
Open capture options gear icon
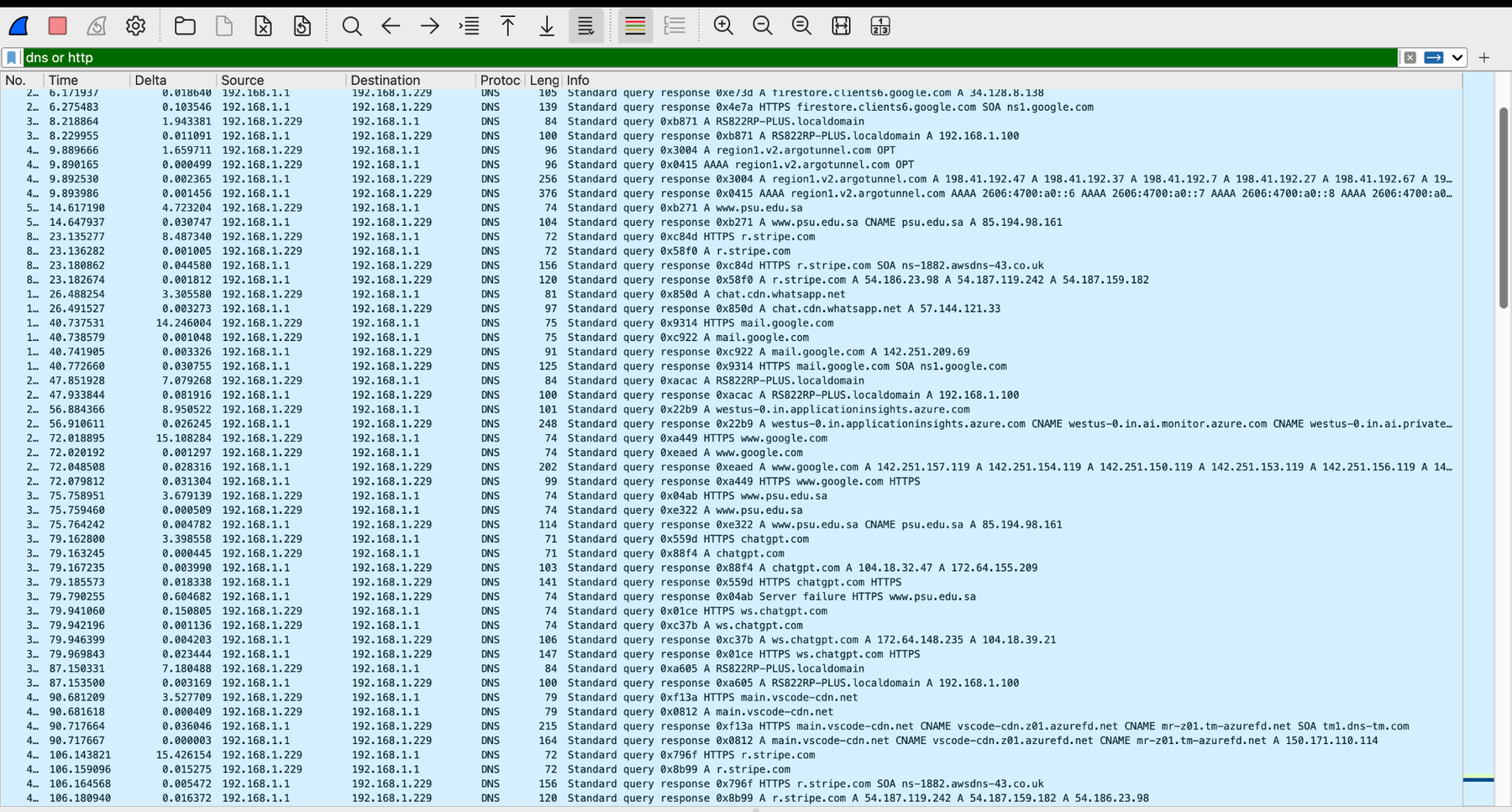(135, 26)
